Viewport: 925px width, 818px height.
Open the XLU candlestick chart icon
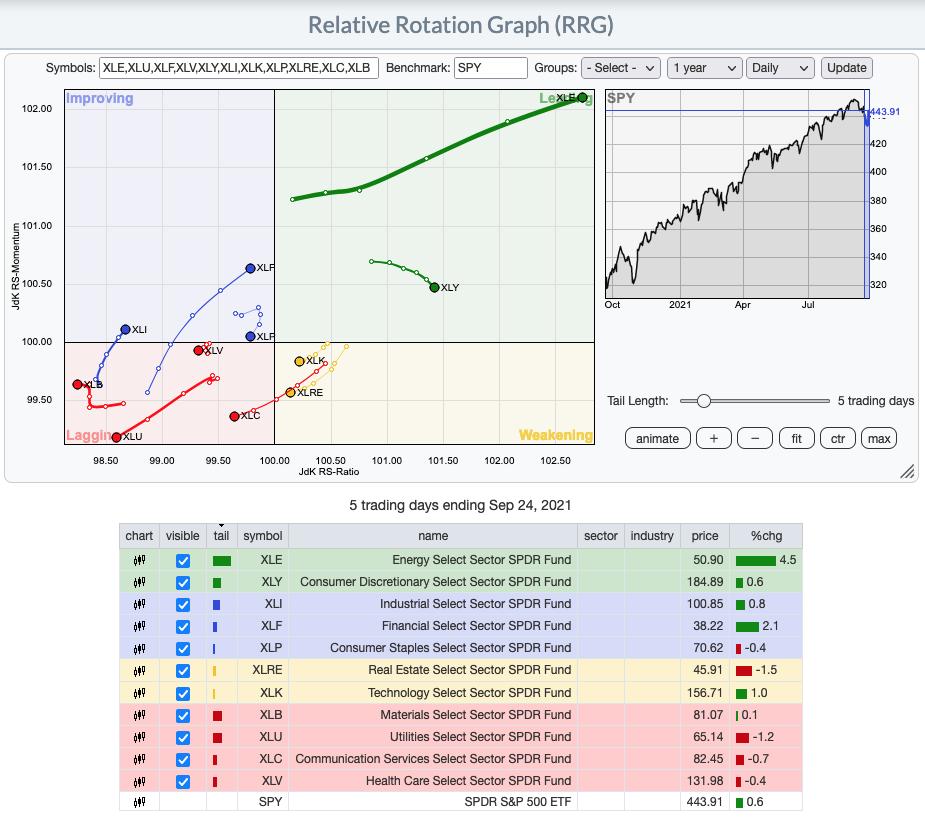tap(139, 737)
